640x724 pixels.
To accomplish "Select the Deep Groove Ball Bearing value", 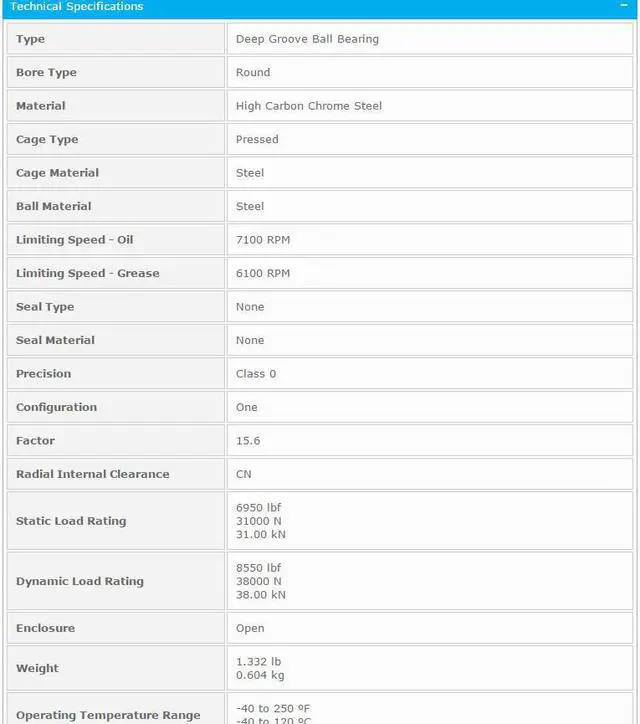I will (307, 39).
